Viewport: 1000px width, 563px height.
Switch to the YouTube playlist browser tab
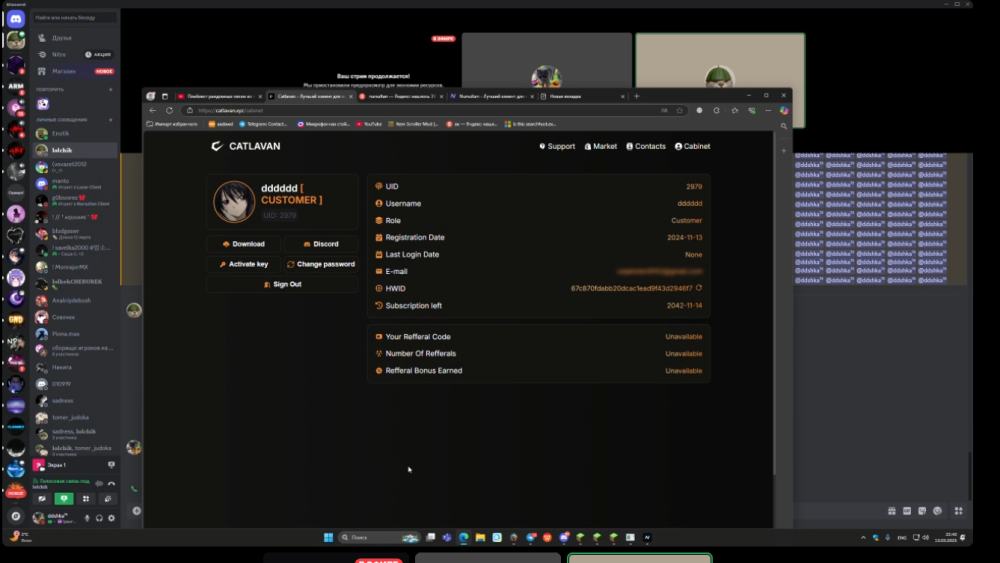(219, 96)
